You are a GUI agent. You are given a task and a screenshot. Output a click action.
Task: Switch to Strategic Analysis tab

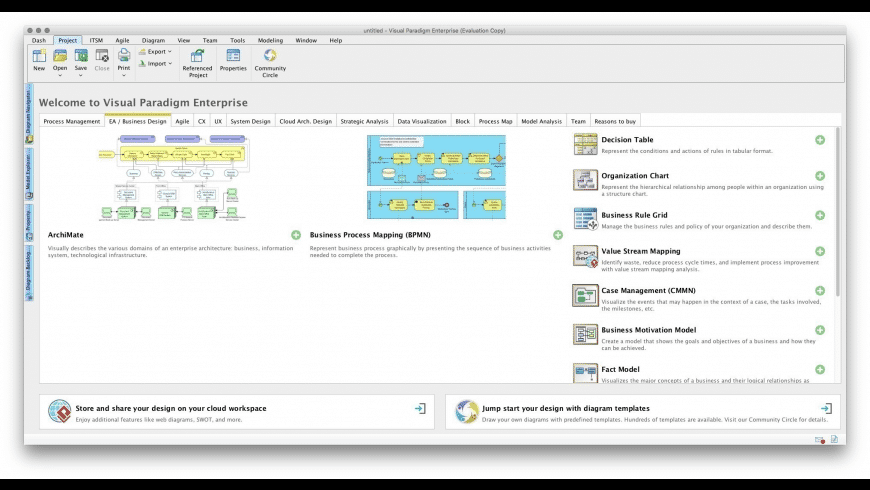coord(365,121)
